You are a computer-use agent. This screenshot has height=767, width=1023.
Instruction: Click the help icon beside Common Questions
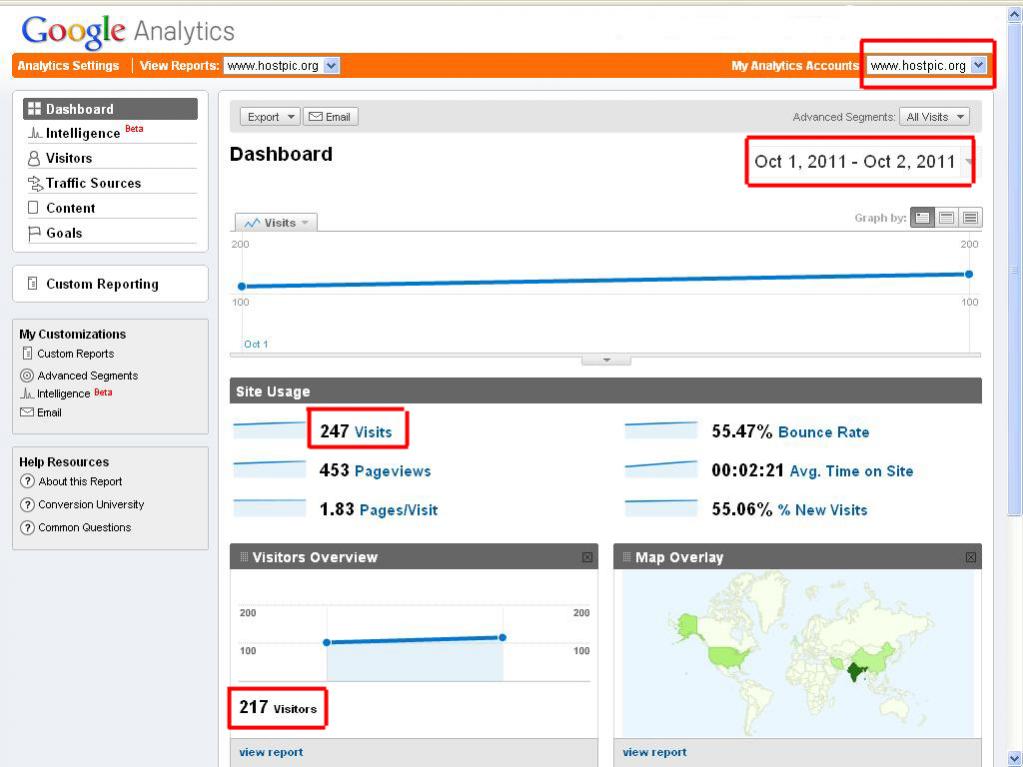(27, 527)
